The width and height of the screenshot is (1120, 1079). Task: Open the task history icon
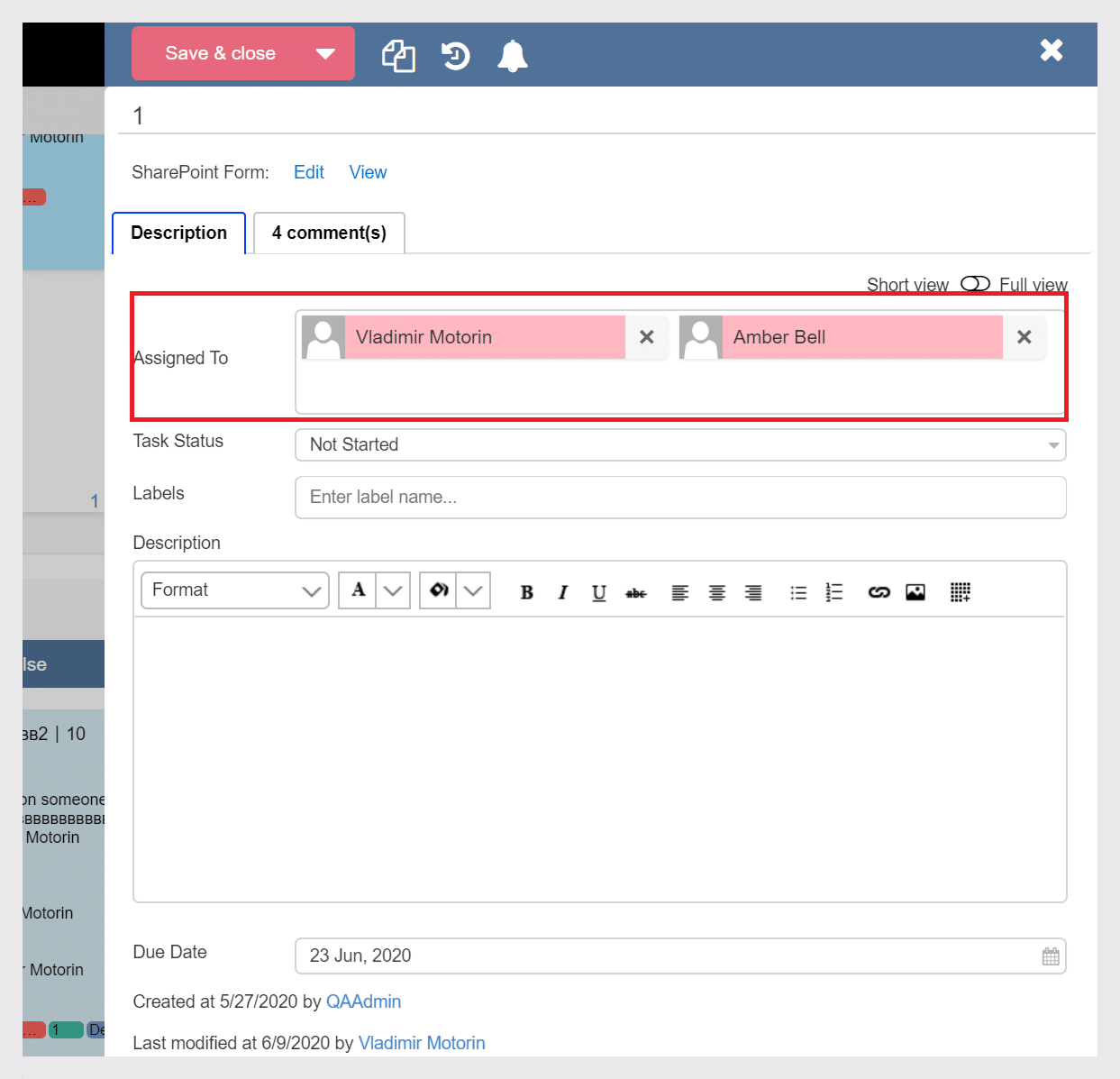click(x=456, y=56)
